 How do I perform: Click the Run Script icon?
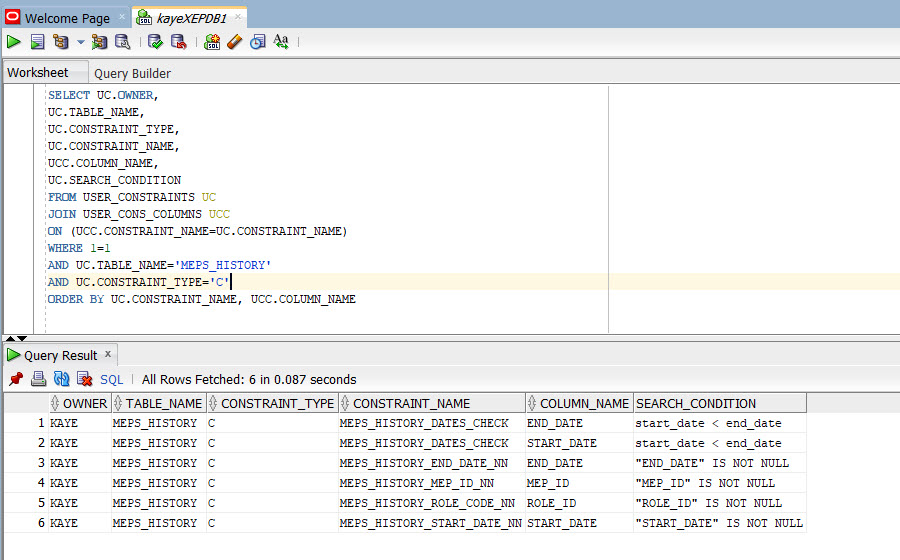coord(37,42)
